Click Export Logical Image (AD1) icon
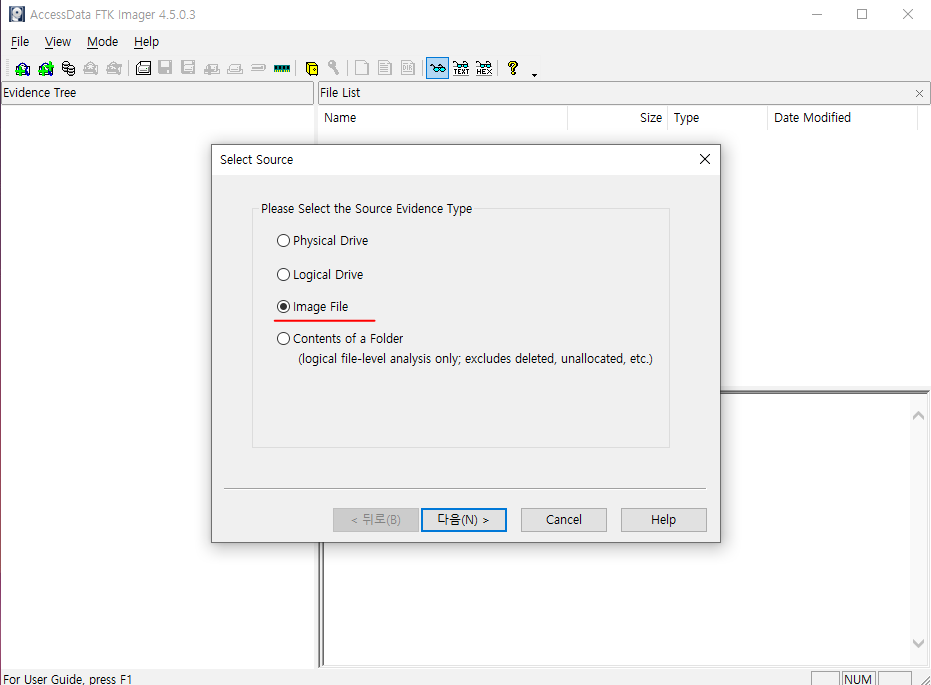 pos(188,68)
